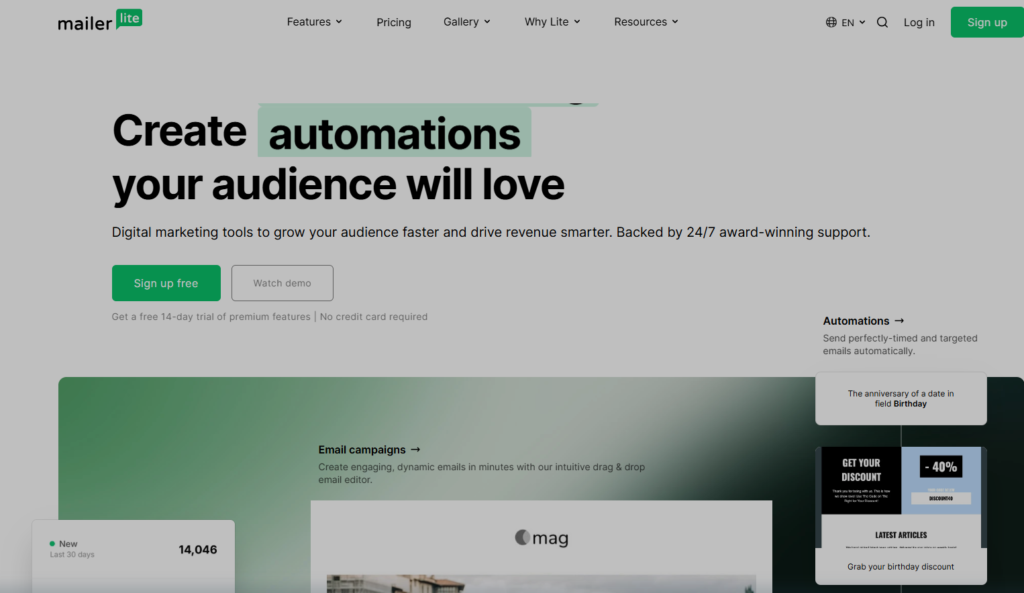The image size is (1024, 593).
Task: Click the MailerLite logo
Action: [x=100, y=21]
